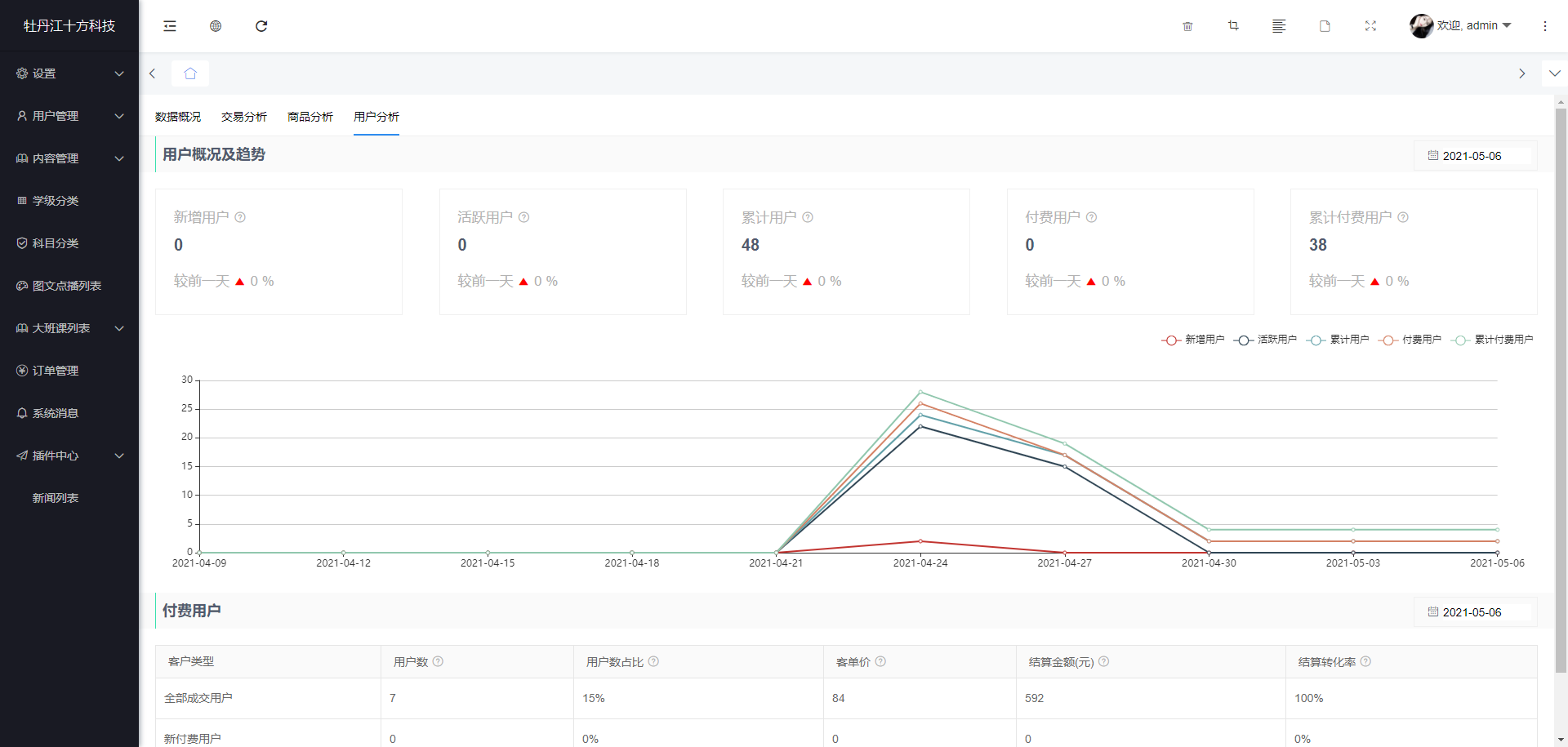
Task: Click the three-dot more options icon
Action: click(x=1544, y=26)
